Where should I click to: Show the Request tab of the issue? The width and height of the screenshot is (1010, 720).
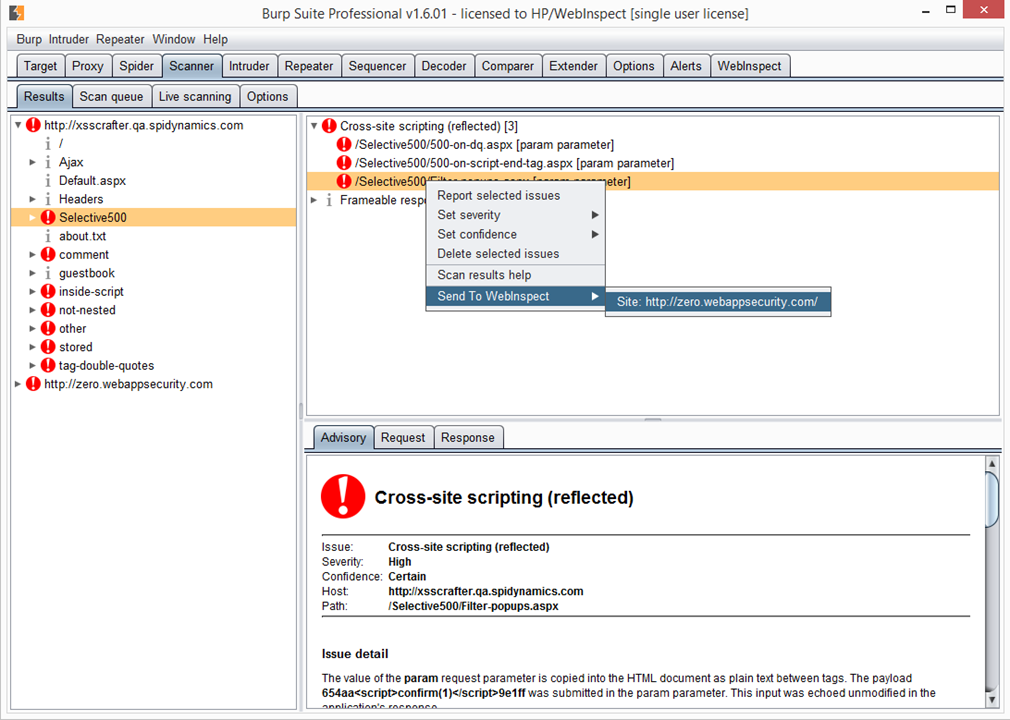403,438
